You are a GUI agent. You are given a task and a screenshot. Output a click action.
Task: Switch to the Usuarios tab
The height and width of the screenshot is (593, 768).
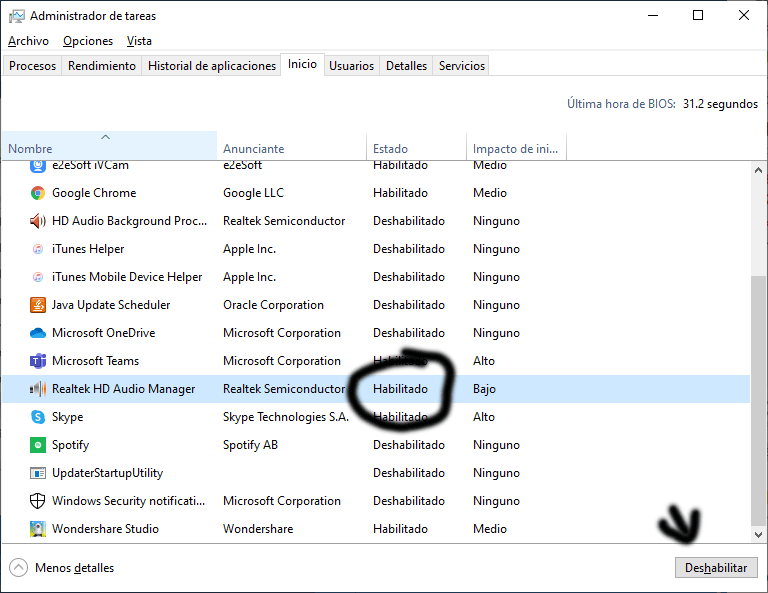coord(352,66)
